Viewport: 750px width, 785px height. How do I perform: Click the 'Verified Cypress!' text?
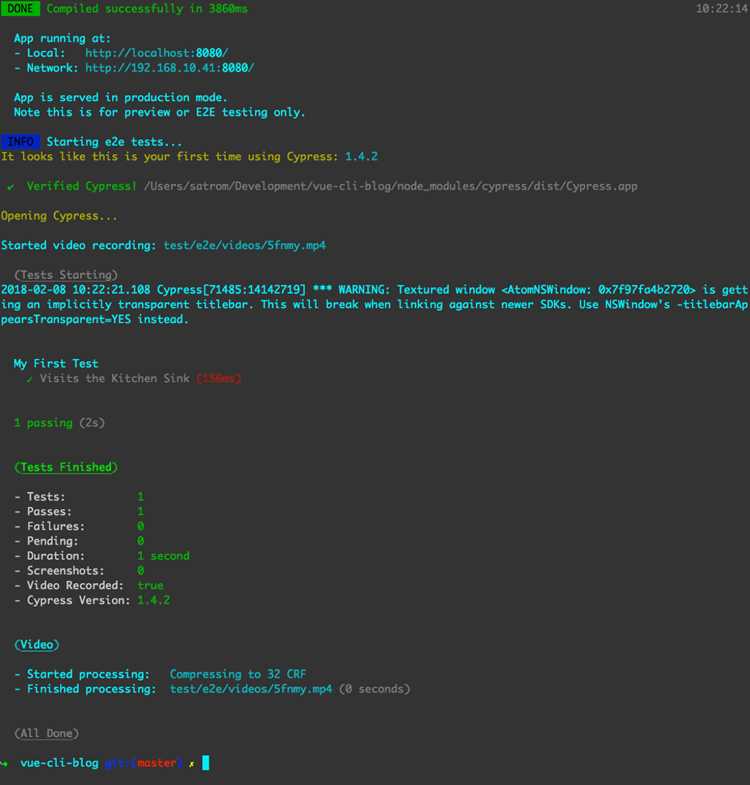coord(81,186)
